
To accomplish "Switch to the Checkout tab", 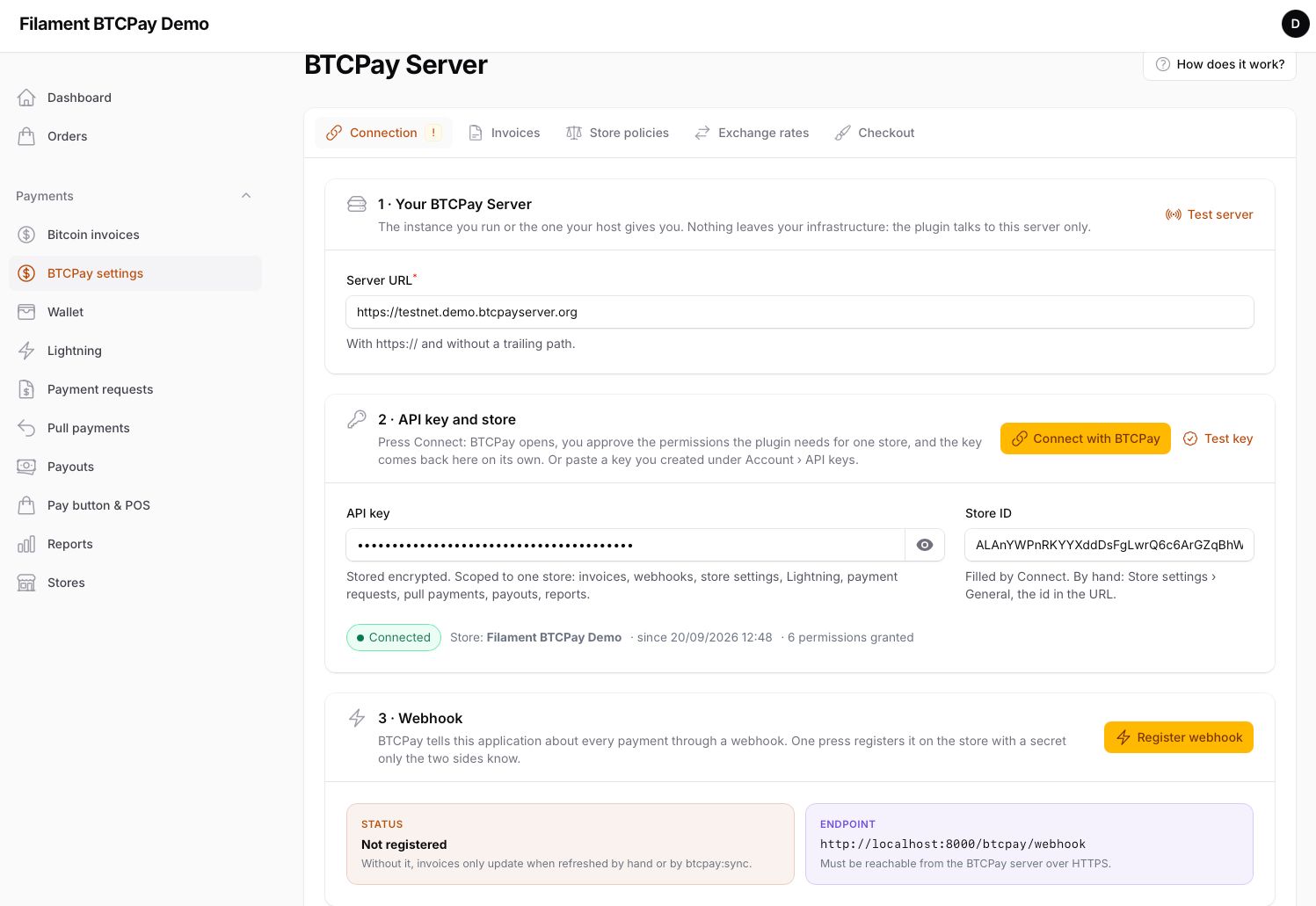I will pos(875,133).
